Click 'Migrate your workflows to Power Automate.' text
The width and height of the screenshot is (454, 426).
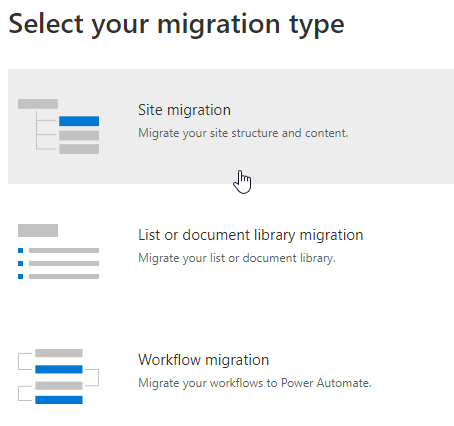255,383
